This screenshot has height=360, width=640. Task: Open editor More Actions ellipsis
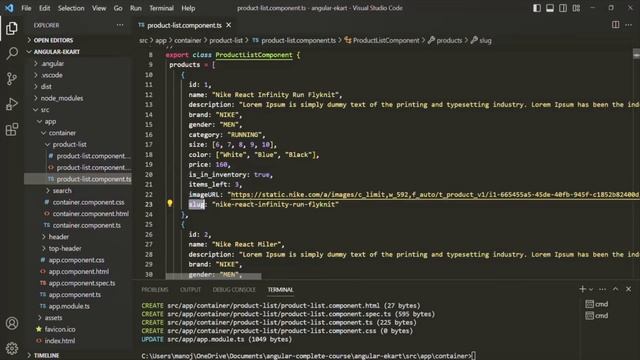[x=629, y=25]
